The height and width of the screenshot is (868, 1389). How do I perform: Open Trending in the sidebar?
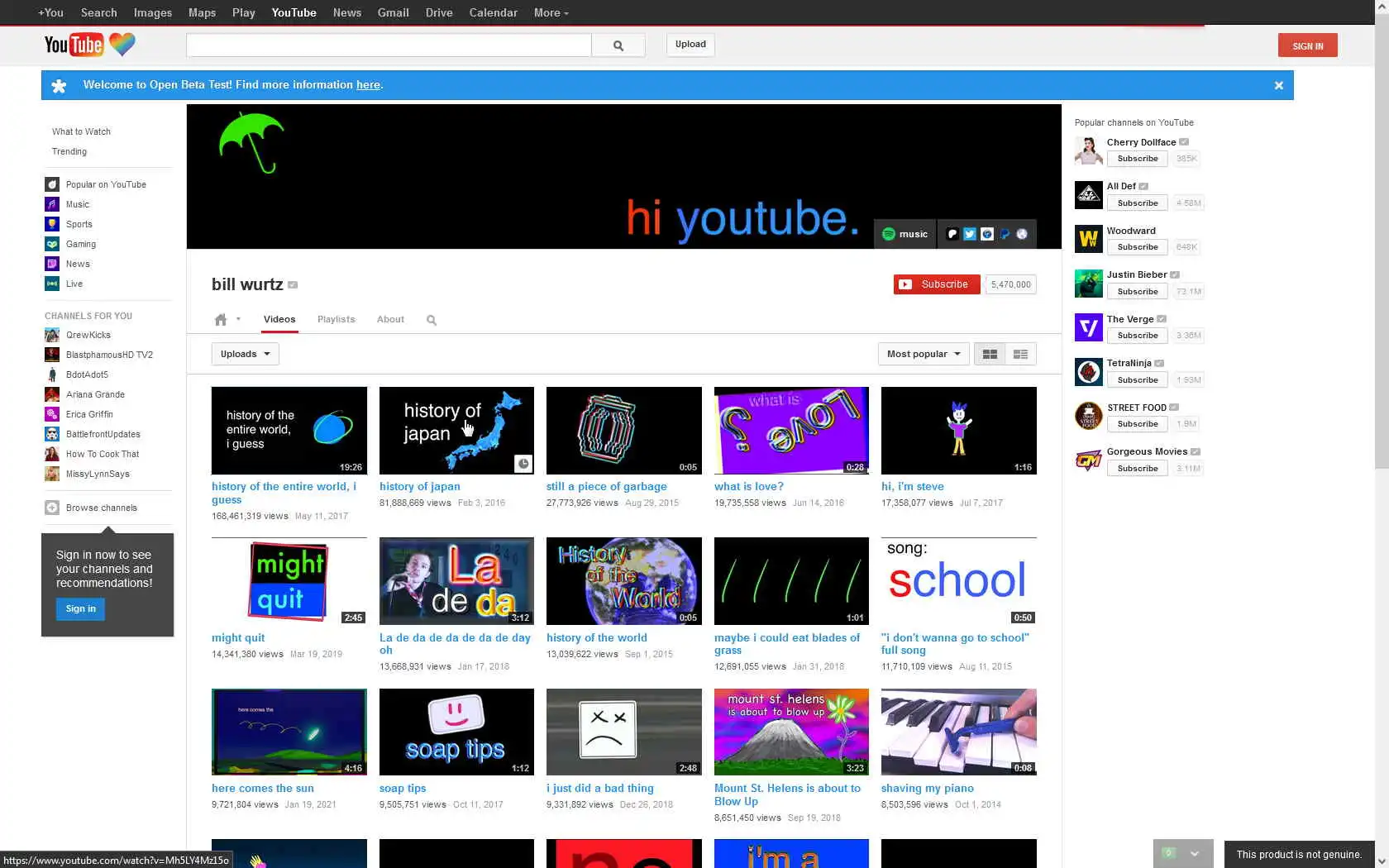69,151
